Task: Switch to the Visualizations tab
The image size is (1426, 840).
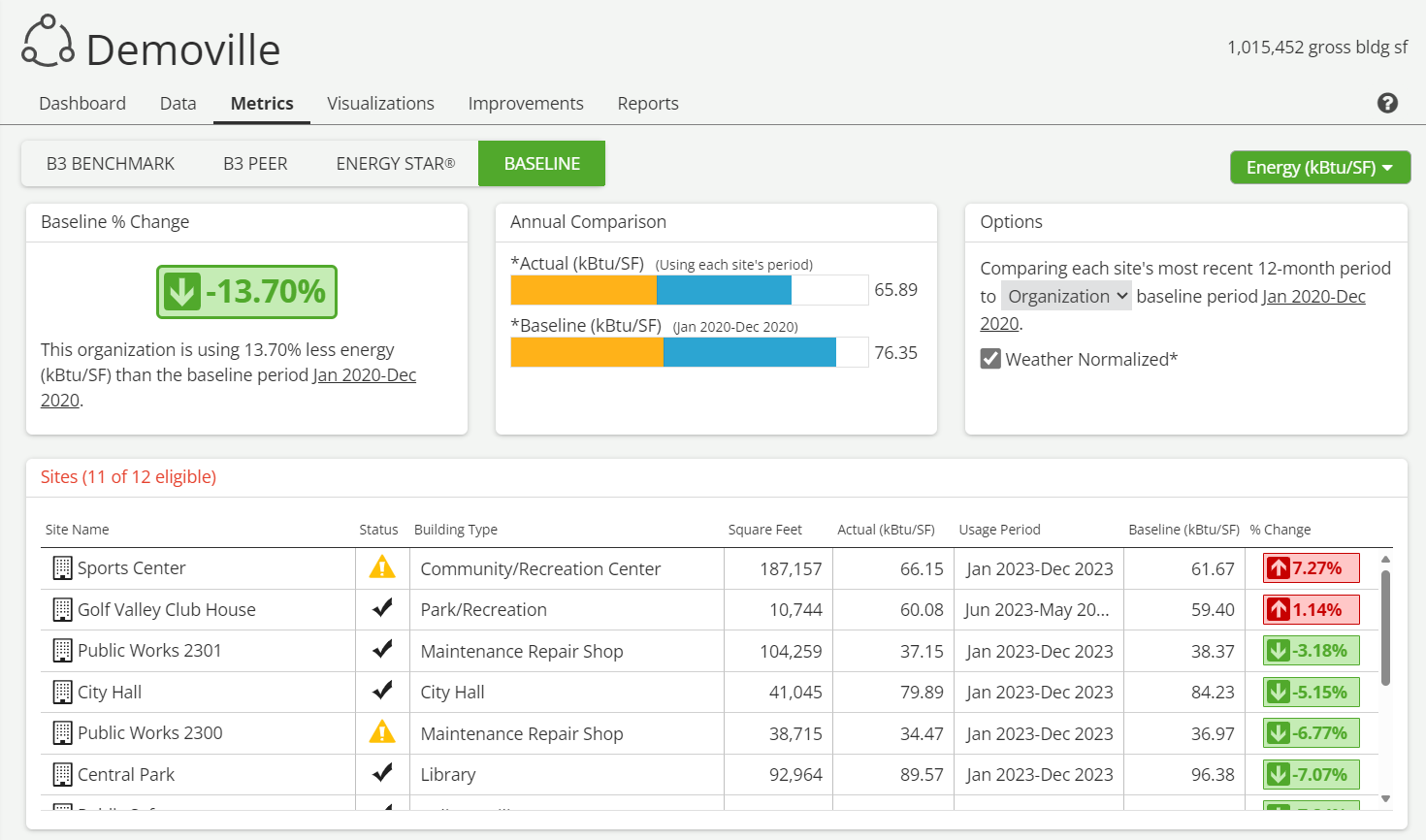Action: click(x=380, y=103)
